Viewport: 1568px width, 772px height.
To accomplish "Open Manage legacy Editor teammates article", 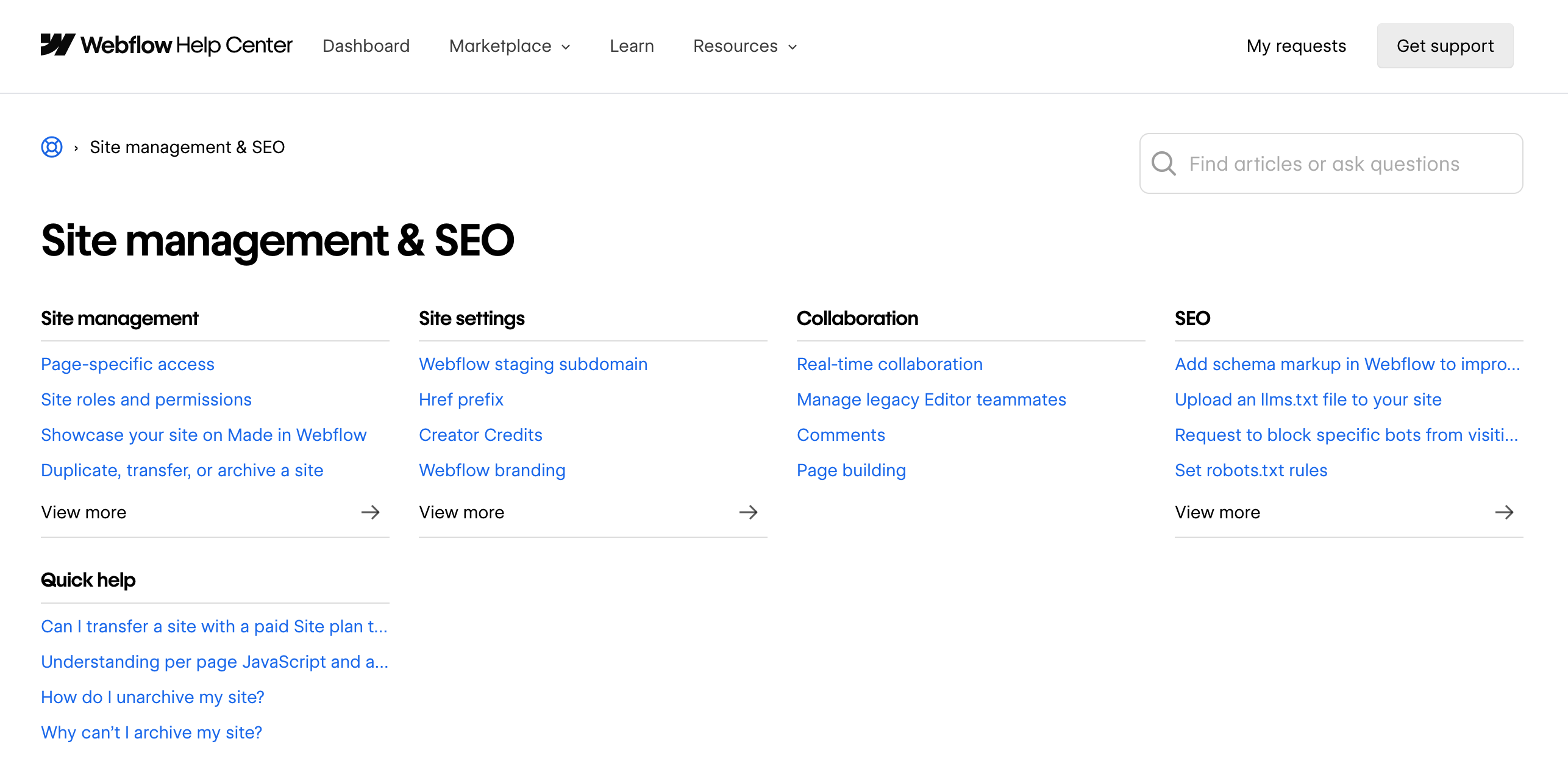I will [932, 399].
